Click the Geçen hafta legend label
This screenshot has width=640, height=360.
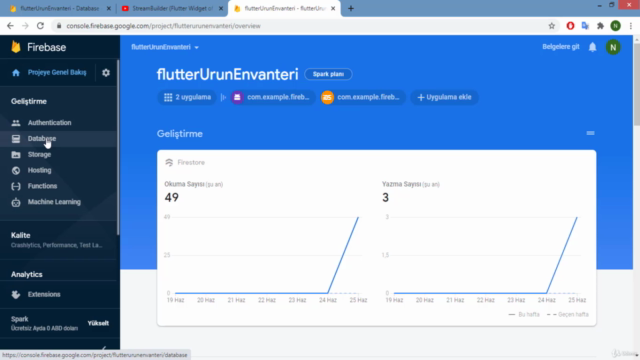[x=573, y=314]
